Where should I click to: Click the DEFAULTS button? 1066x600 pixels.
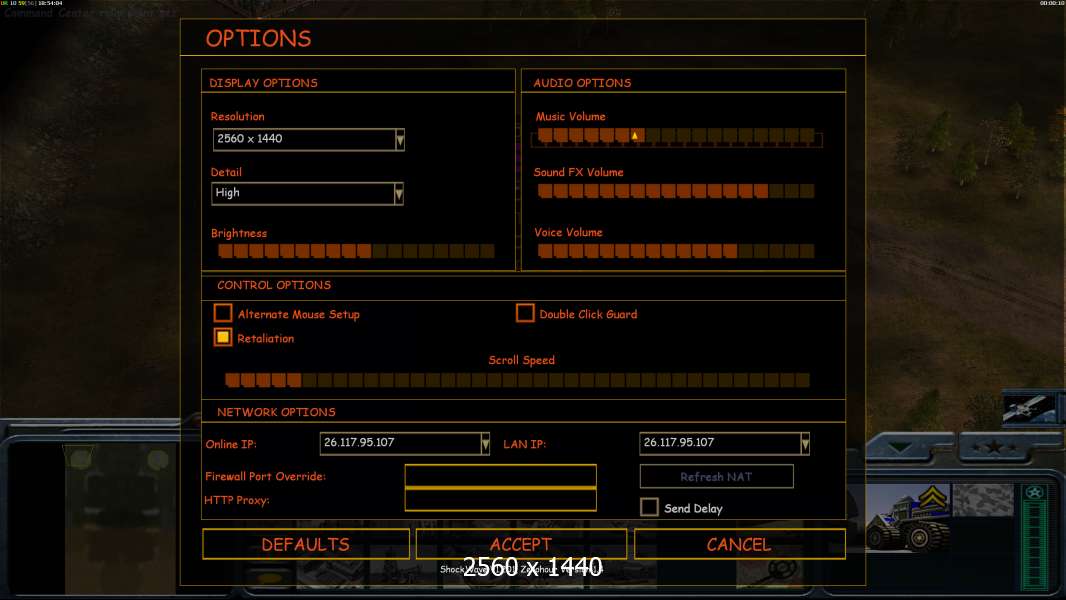(x=306, y=544)
